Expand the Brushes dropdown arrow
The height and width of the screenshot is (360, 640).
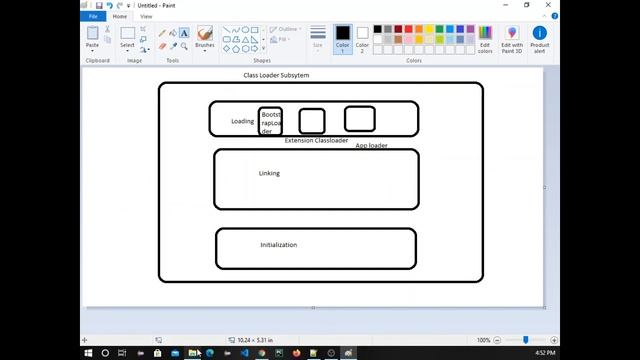205,51
